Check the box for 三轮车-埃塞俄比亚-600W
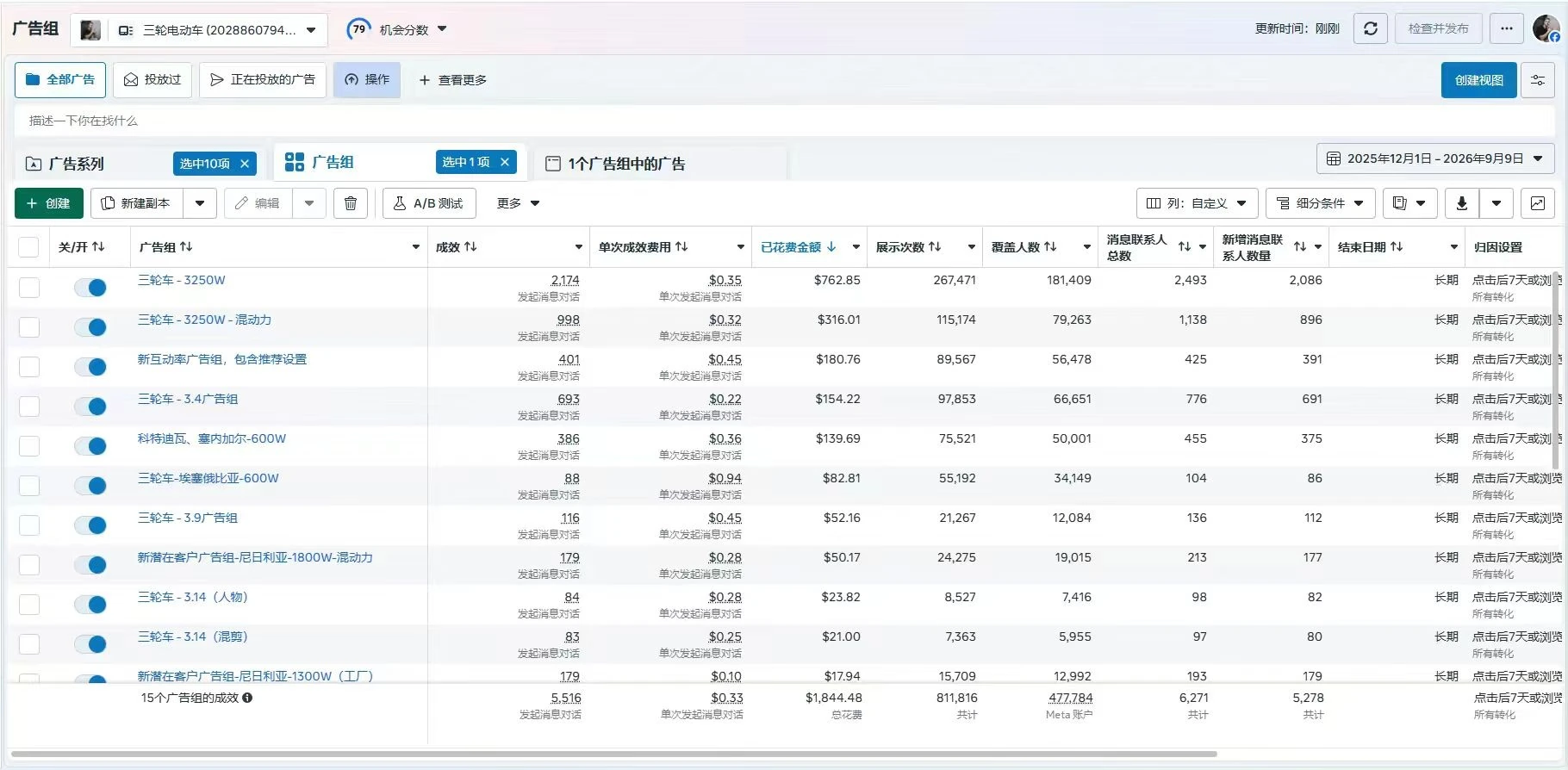 pyautogui.click(x=29, y=486)
